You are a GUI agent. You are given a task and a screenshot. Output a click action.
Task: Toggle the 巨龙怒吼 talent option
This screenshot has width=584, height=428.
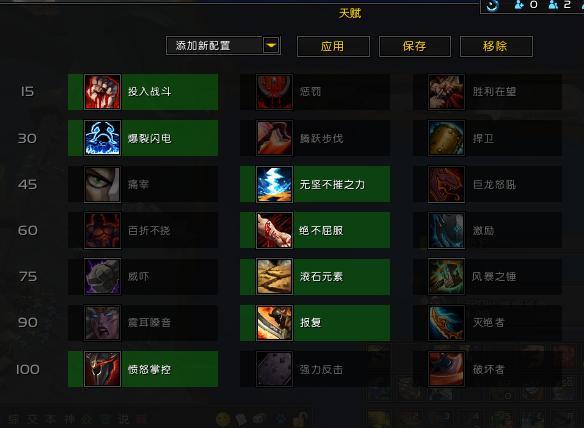(487, 184)
